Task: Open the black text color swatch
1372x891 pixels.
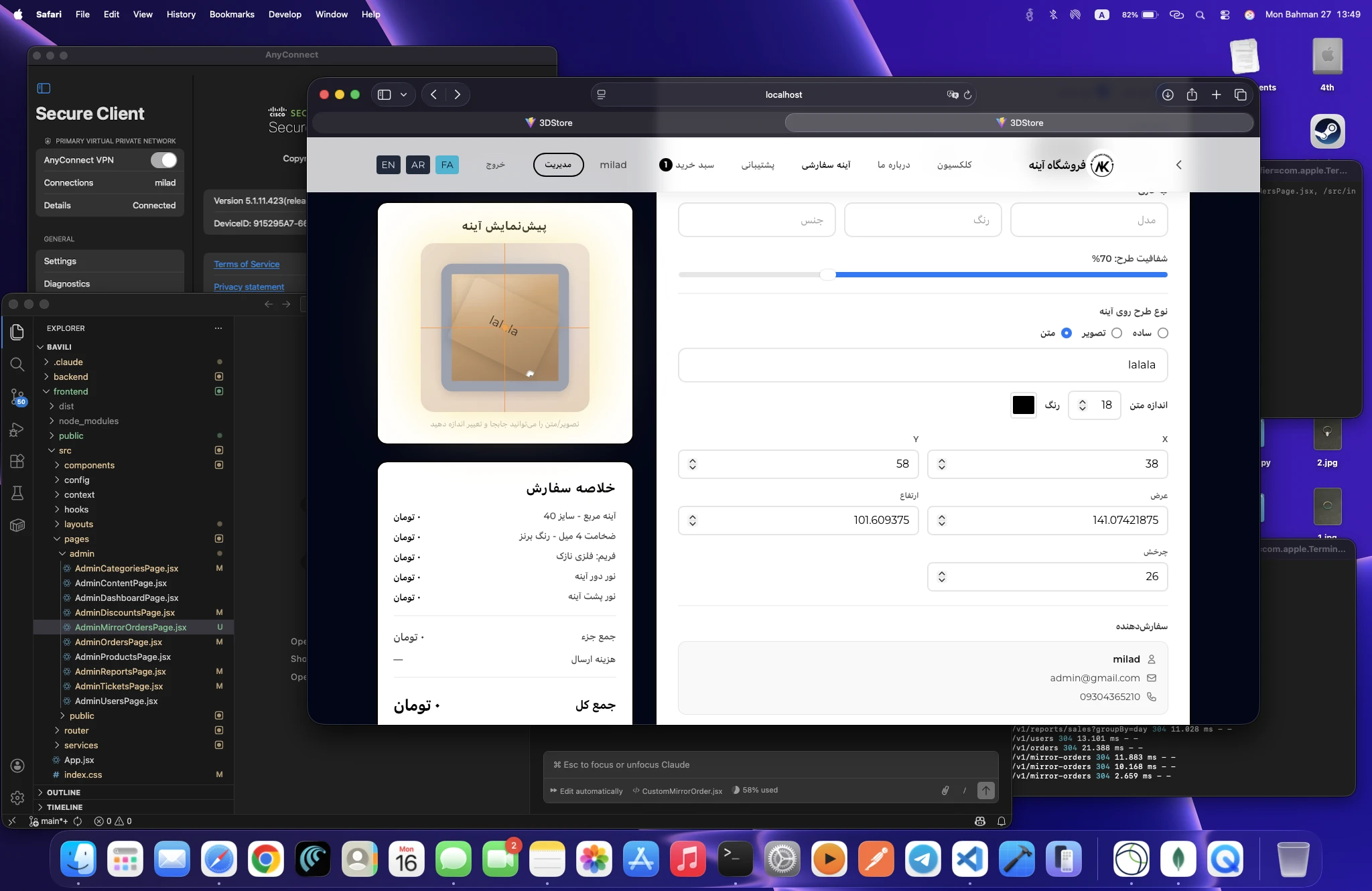Action: [x=1023, y=405]
